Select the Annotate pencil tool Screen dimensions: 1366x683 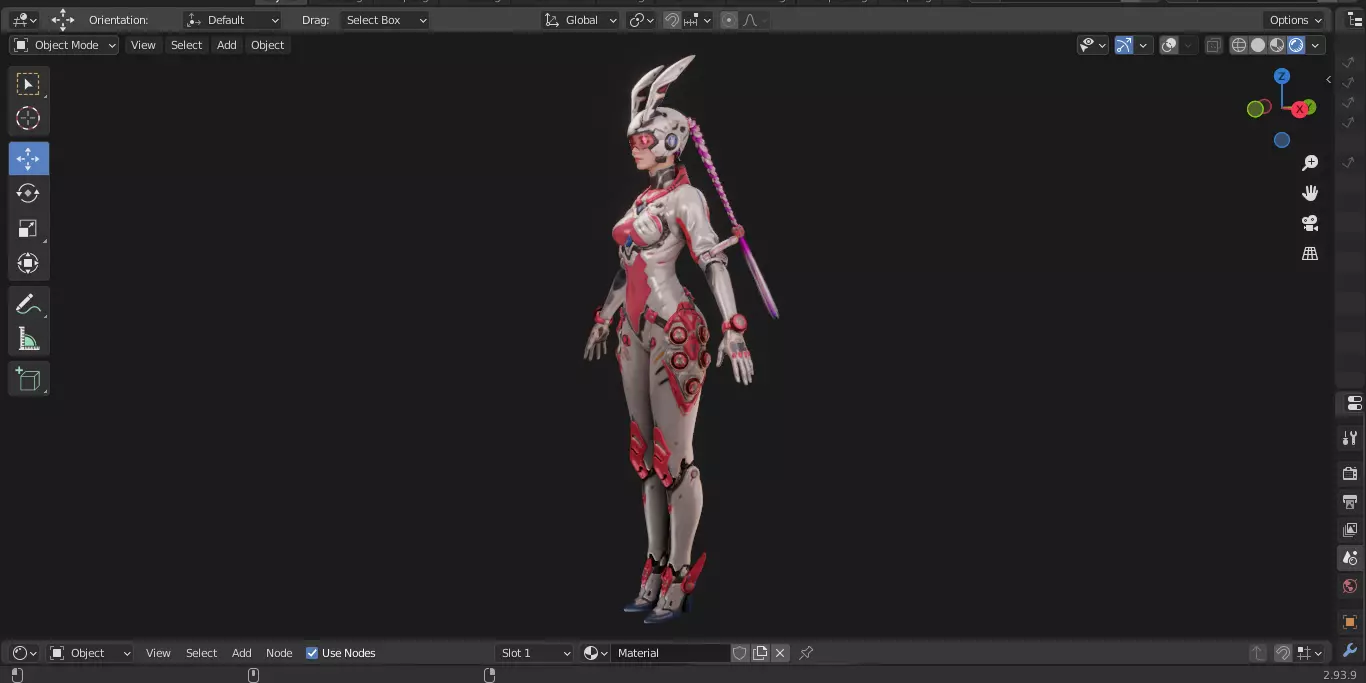pos(28,305)
